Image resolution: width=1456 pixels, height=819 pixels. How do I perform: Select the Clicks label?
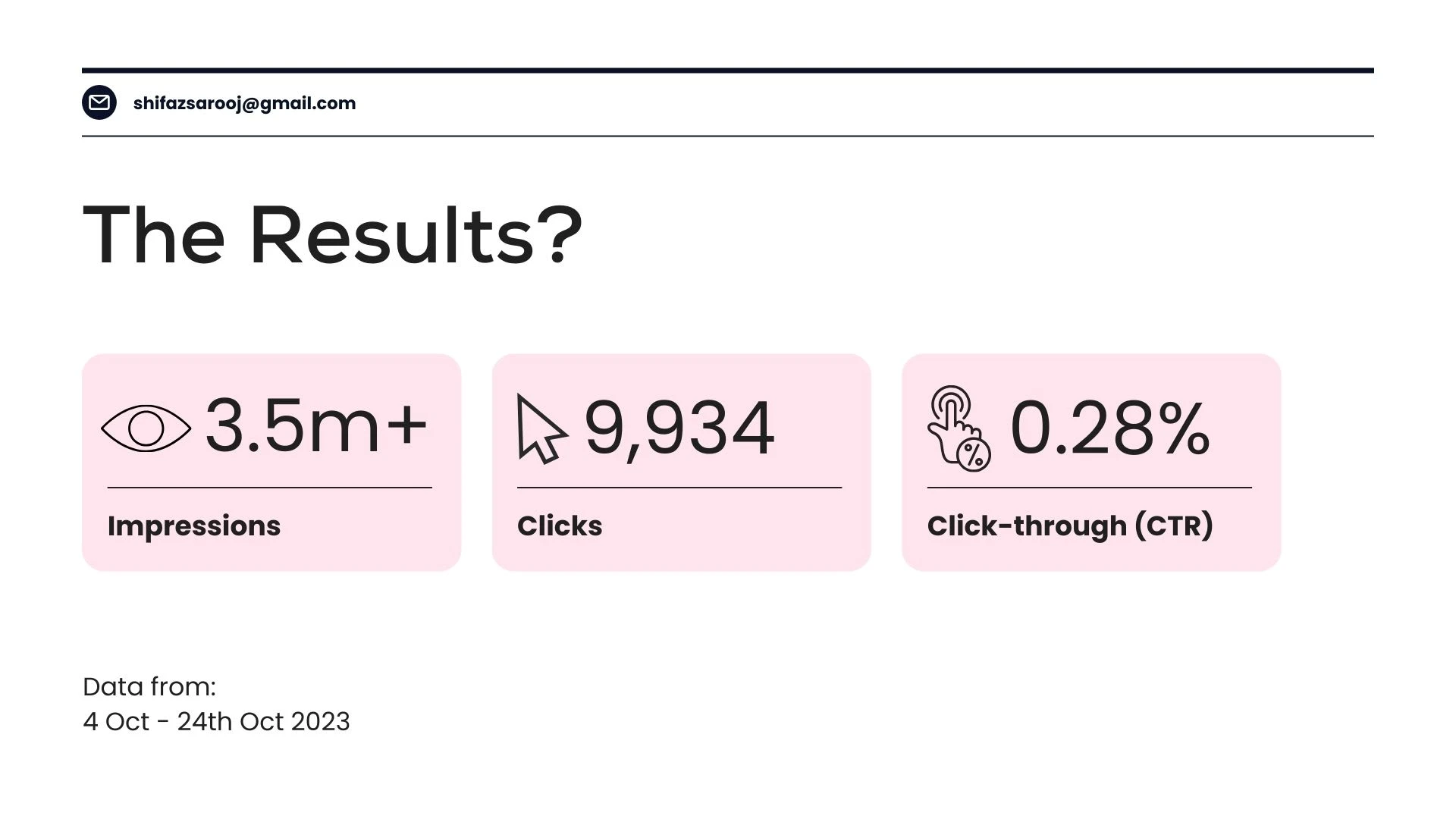[560, 526]
